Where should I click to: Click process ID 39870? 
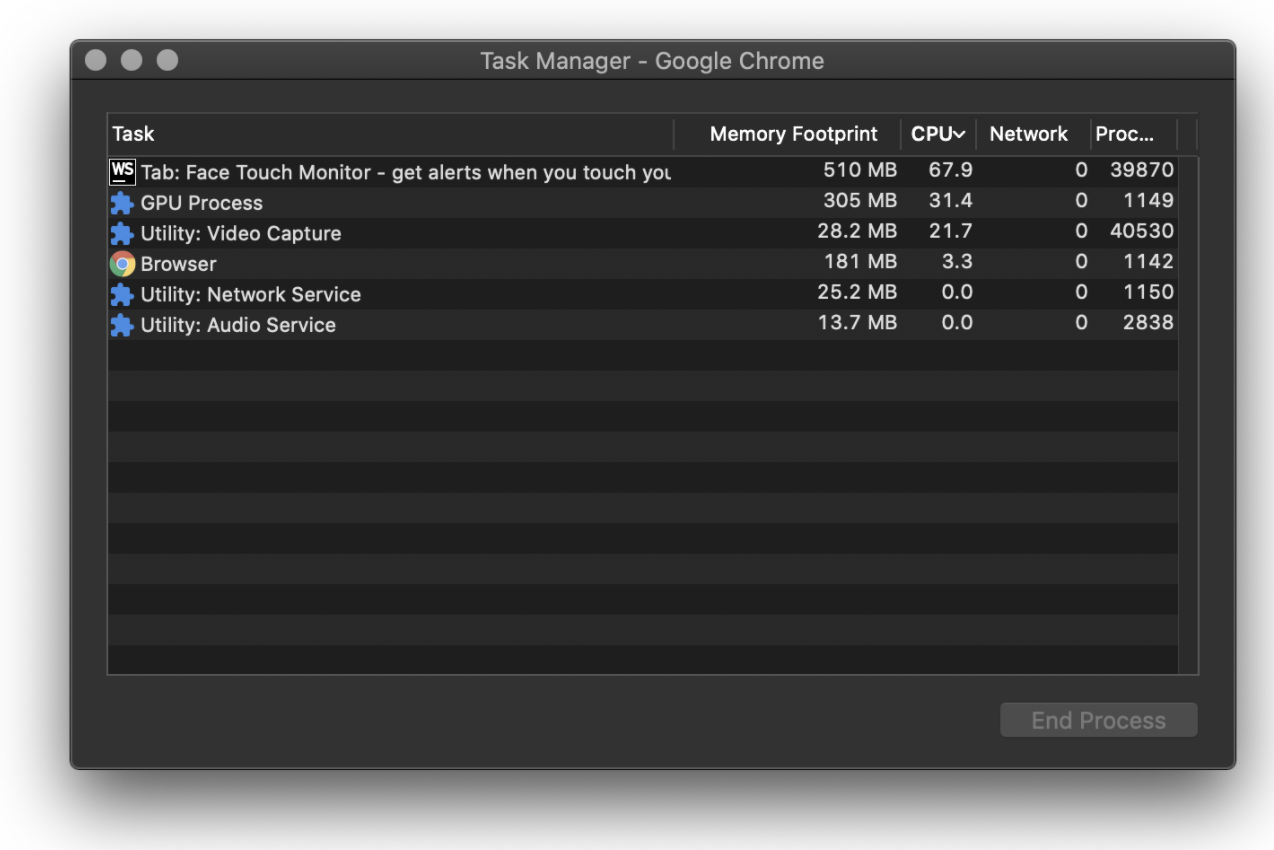coord(1142,170)
